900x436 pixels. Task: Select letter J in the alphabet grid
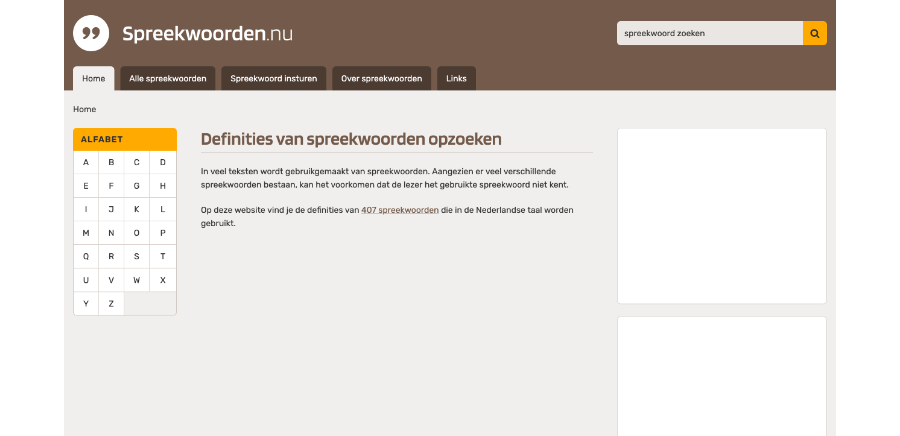pyautogui.click(x=111, y=209)
